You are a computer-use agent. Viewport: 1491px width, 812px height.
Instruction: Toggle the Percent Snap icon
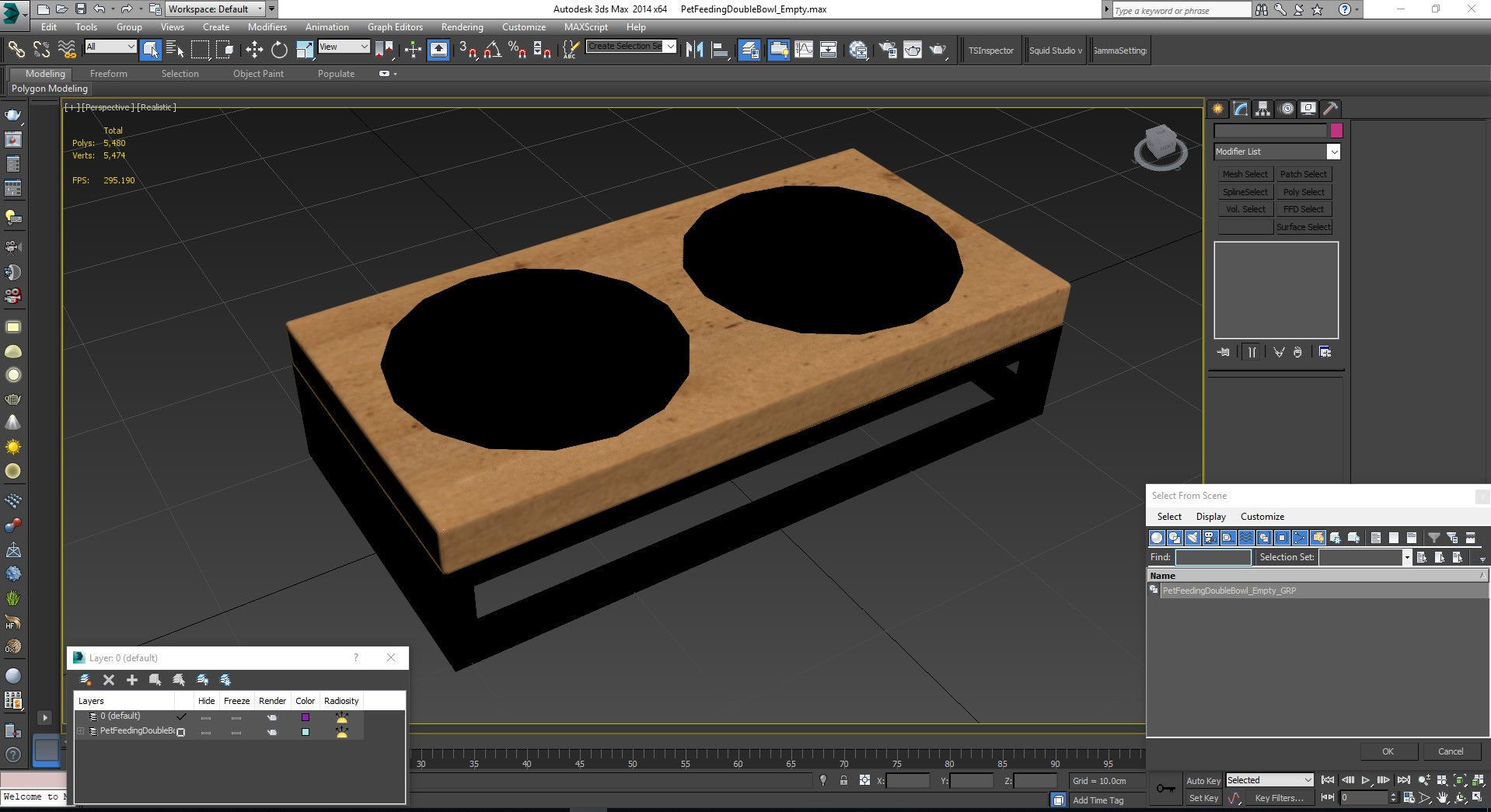[517, 50]
